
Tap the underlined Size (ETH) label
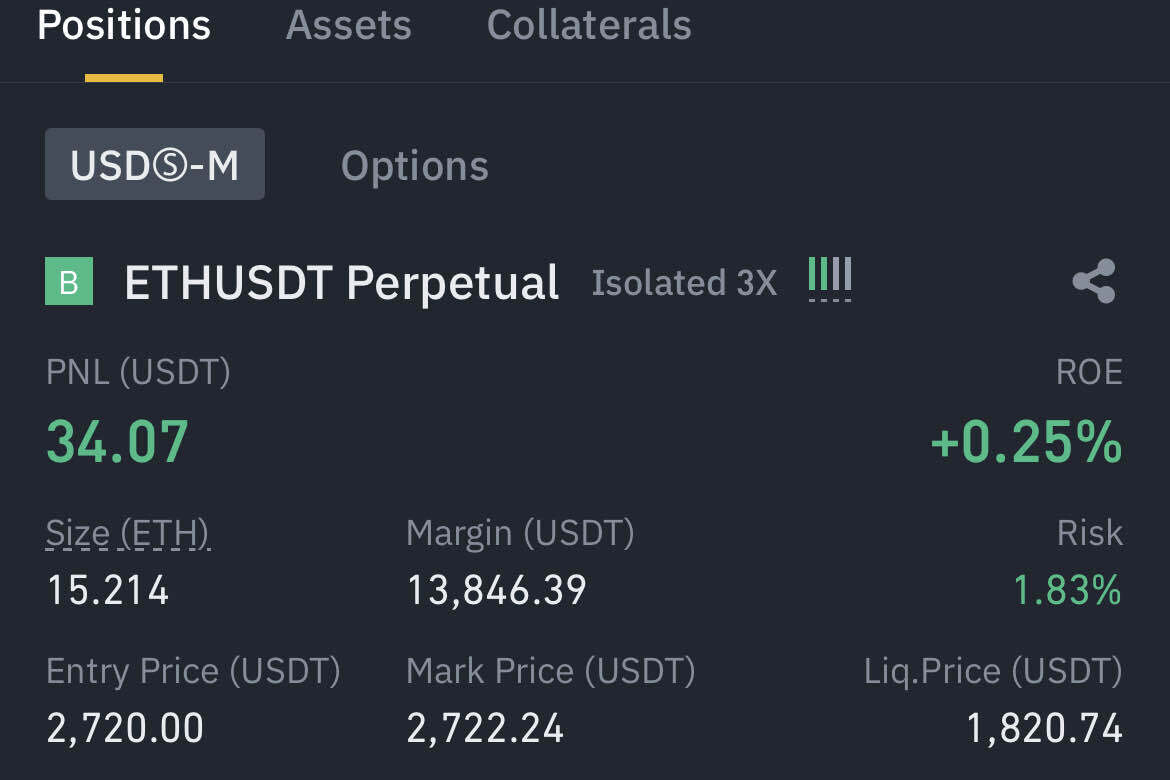(128, 534)
